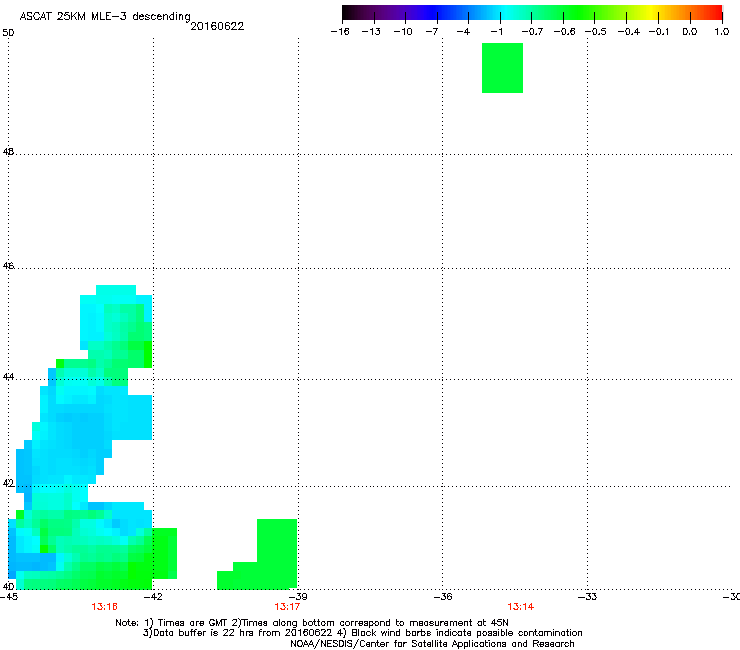Click the '-0.5' color scale label
Viewport: 740px width, 650px height.
click(596, 32)
